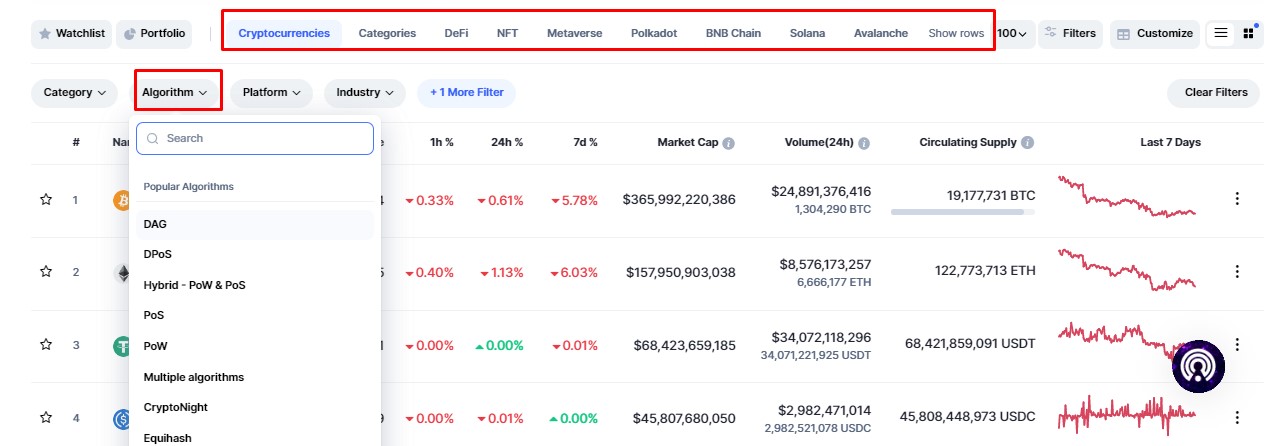Image resolution: width=1269 pixels, height=446 pixels.
Task: Star the rank 2 Ethereum row
Action: (x=46, y=272)
